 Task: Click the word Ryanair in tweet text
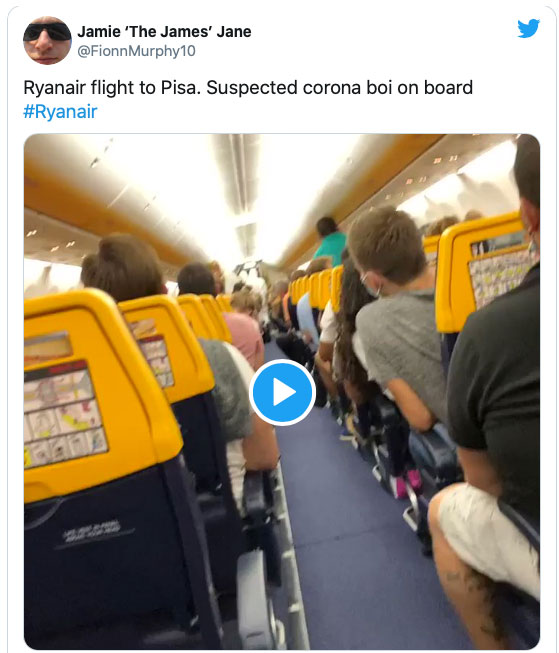point(54,88)
